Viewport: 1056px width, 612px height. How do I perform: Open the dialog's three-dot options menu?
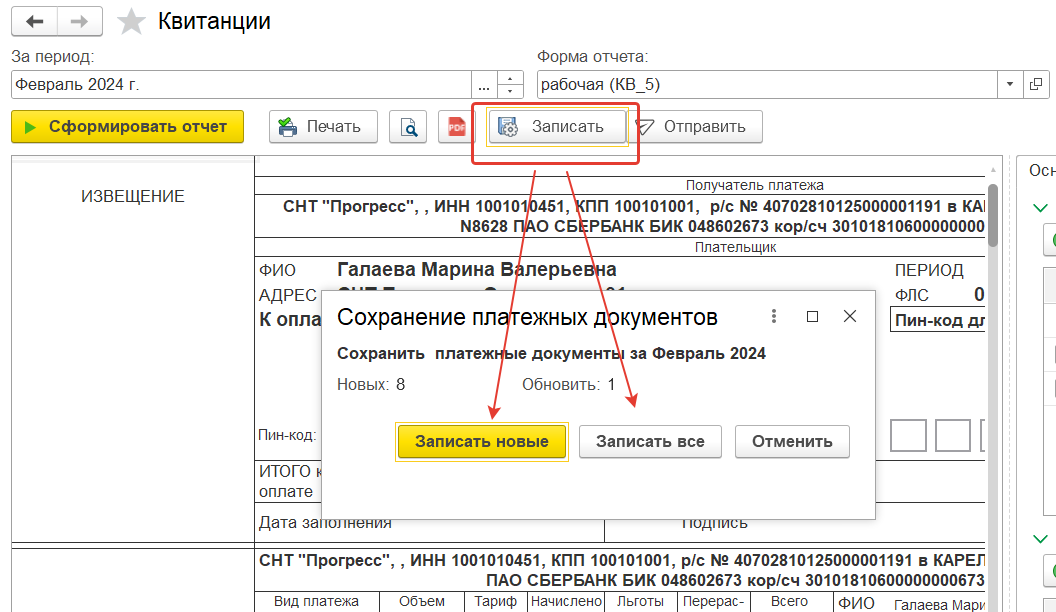point(773,316)
